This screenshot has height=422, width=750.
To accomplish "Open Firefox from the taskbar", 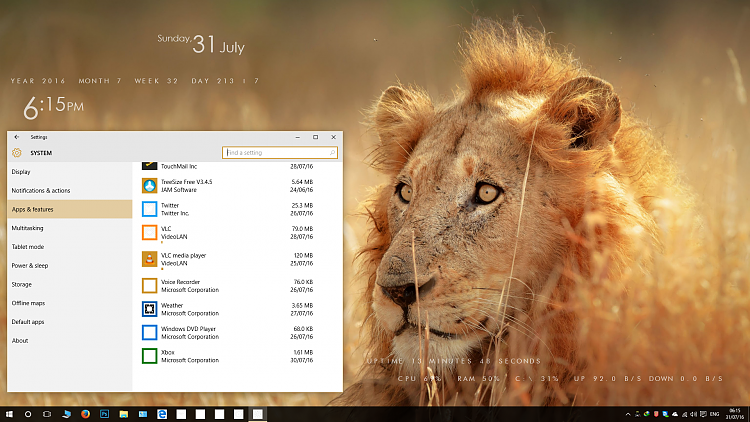I will 85,413.
